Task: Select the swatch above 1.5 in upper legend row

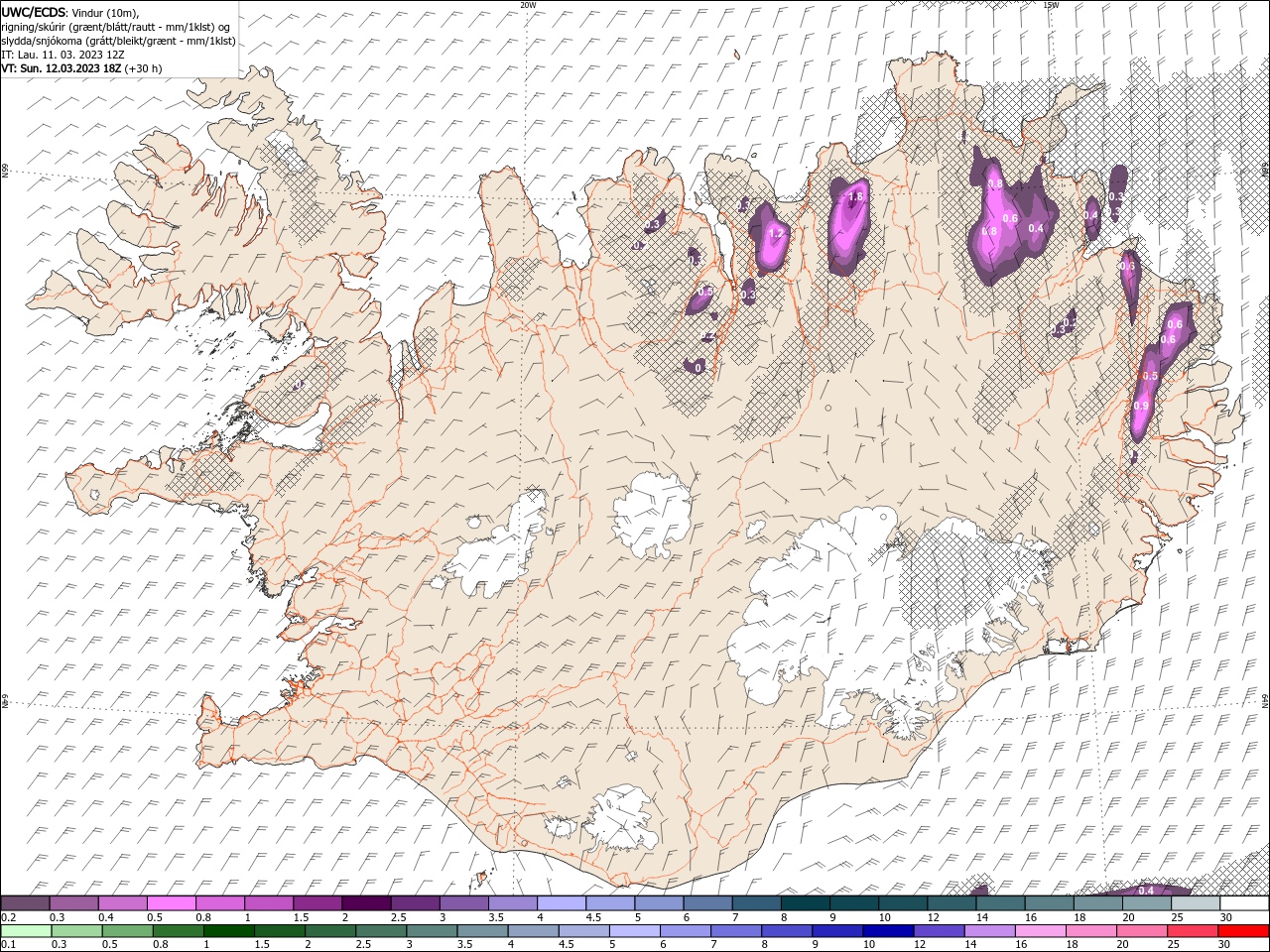Action: (317, 903)
